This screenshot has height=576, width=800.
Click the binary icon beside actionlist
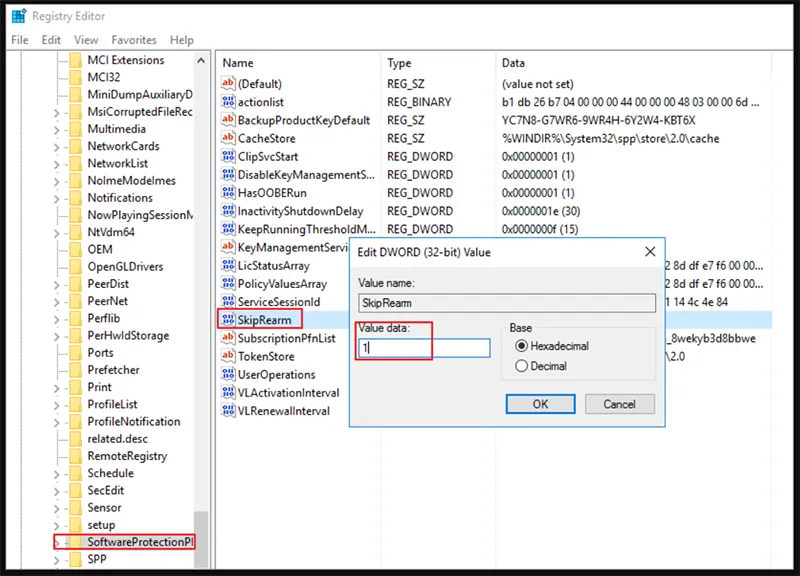[227, 102]
